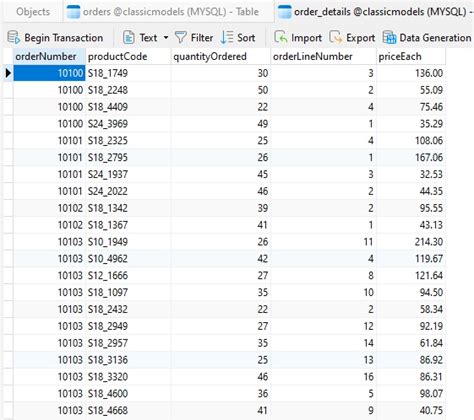The height and width of the screenshot is (420, 474).
Task: Click the current row indicator arrow
Action: click(x=8, y=73)
